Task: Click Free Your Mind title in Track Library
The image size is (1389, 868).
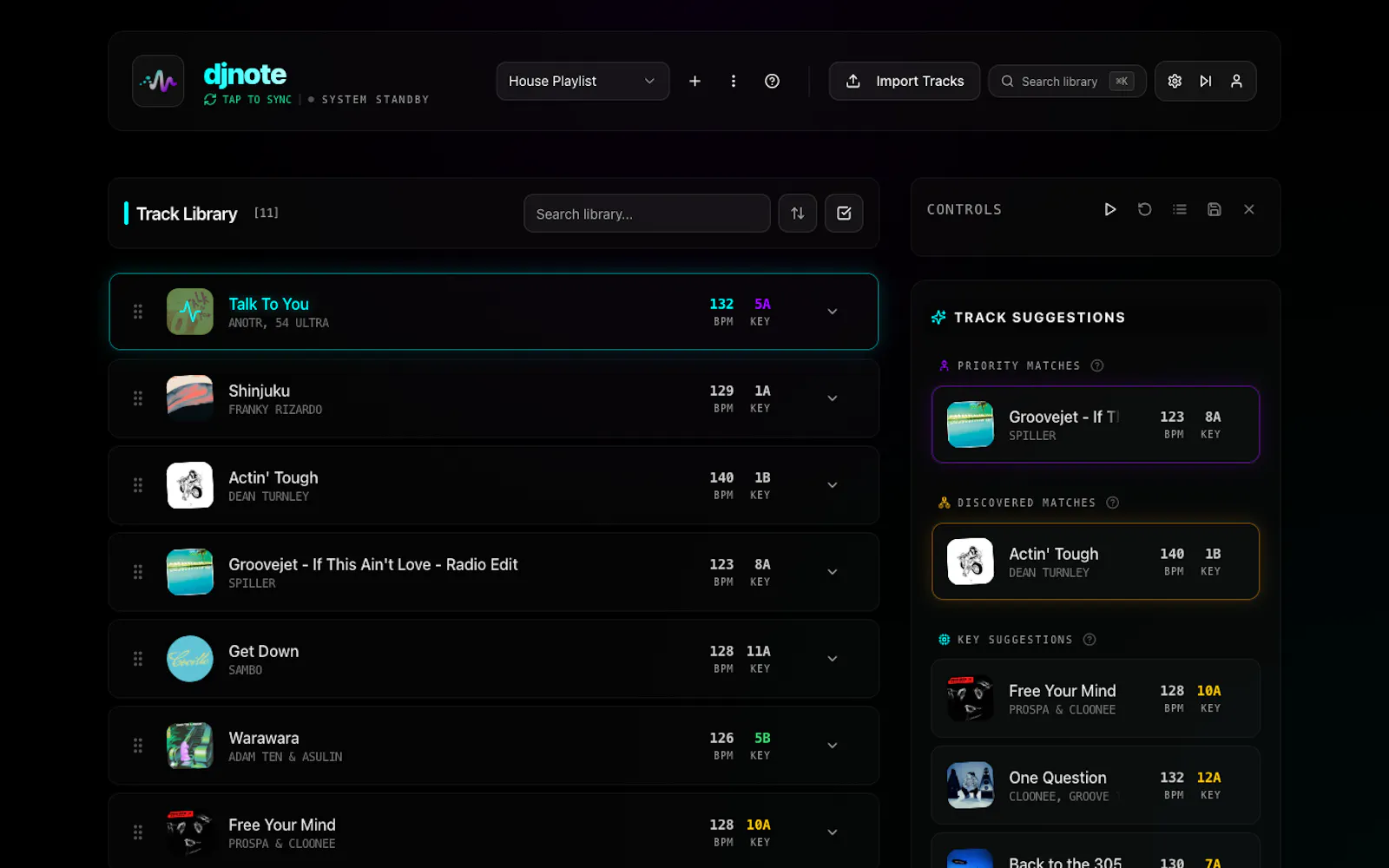Action: tap(282, 825)
